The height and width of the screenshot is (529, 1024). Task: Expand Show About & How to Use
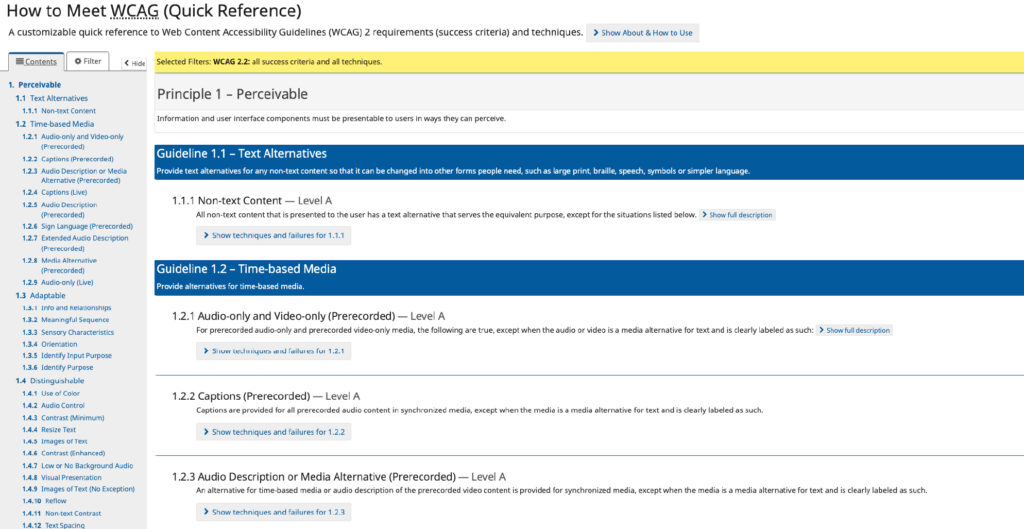(x=642, y=33)
